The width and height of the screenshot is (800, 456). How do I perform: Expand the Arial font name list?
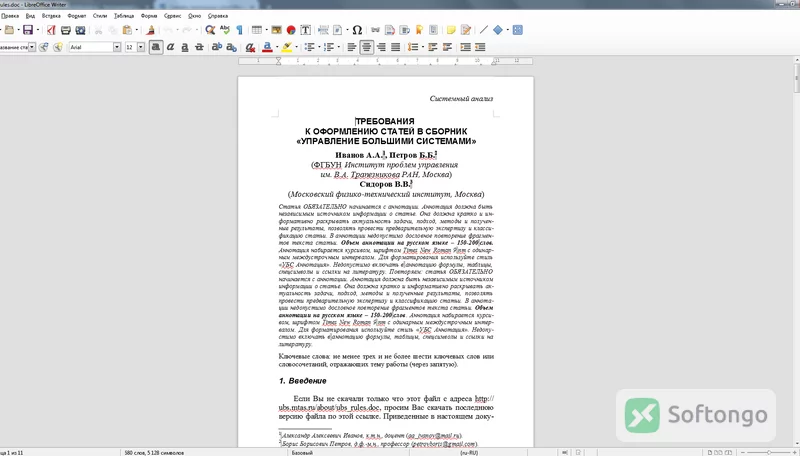pos(117,47)
